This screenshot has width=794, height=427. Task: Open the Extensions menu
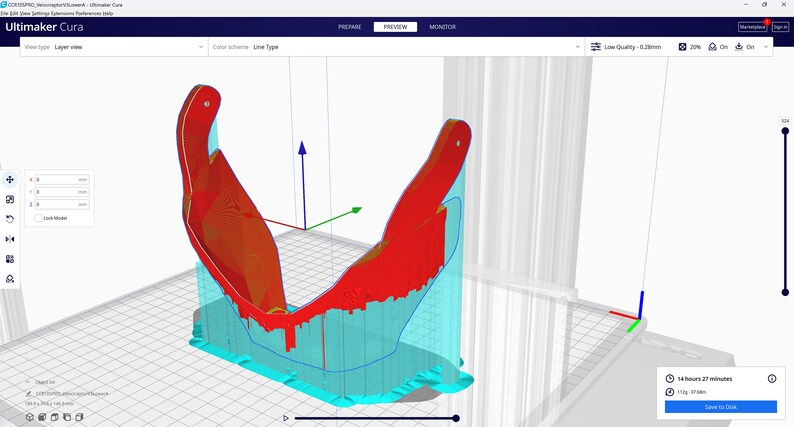(63, 13)
